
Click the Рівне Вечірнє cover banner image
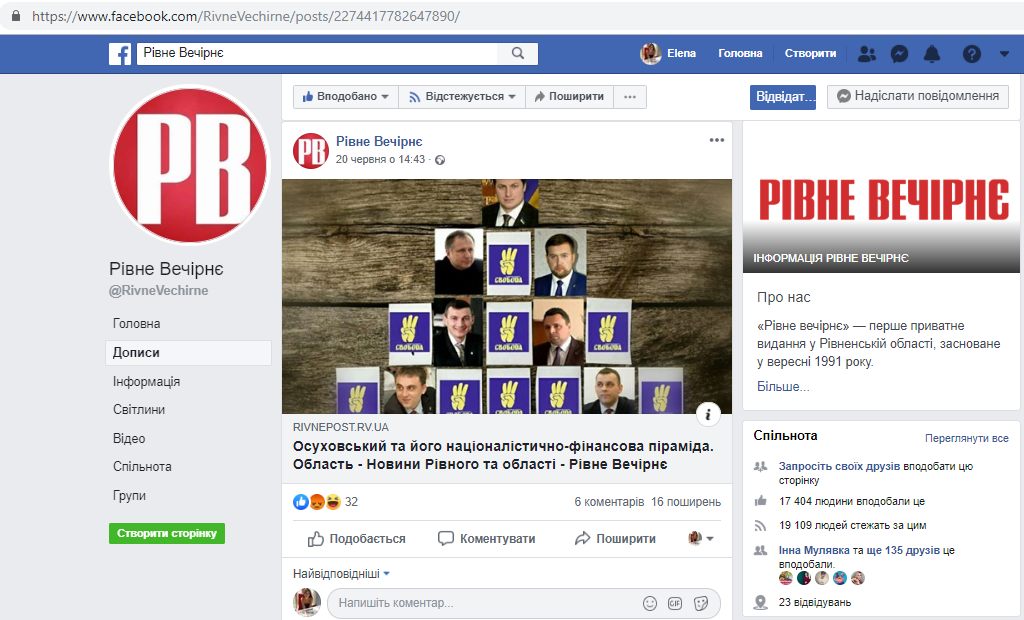coord(882,197)
